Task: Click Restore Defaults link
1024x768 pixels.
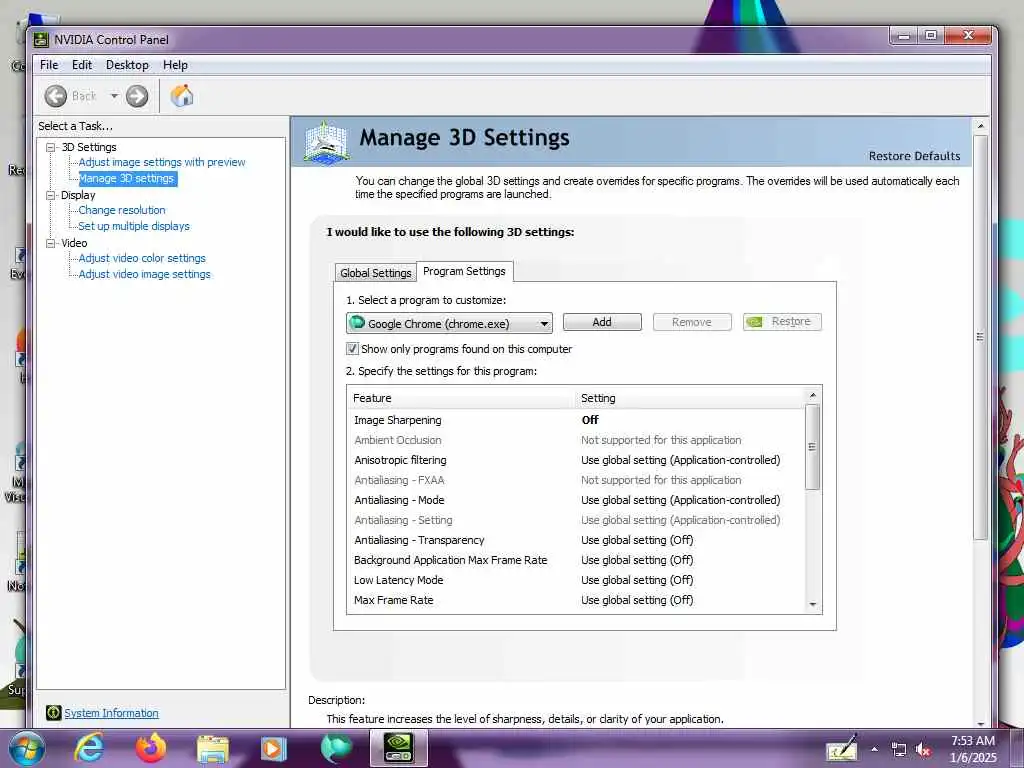Action: pyautogui.click(x=914, y=156)
